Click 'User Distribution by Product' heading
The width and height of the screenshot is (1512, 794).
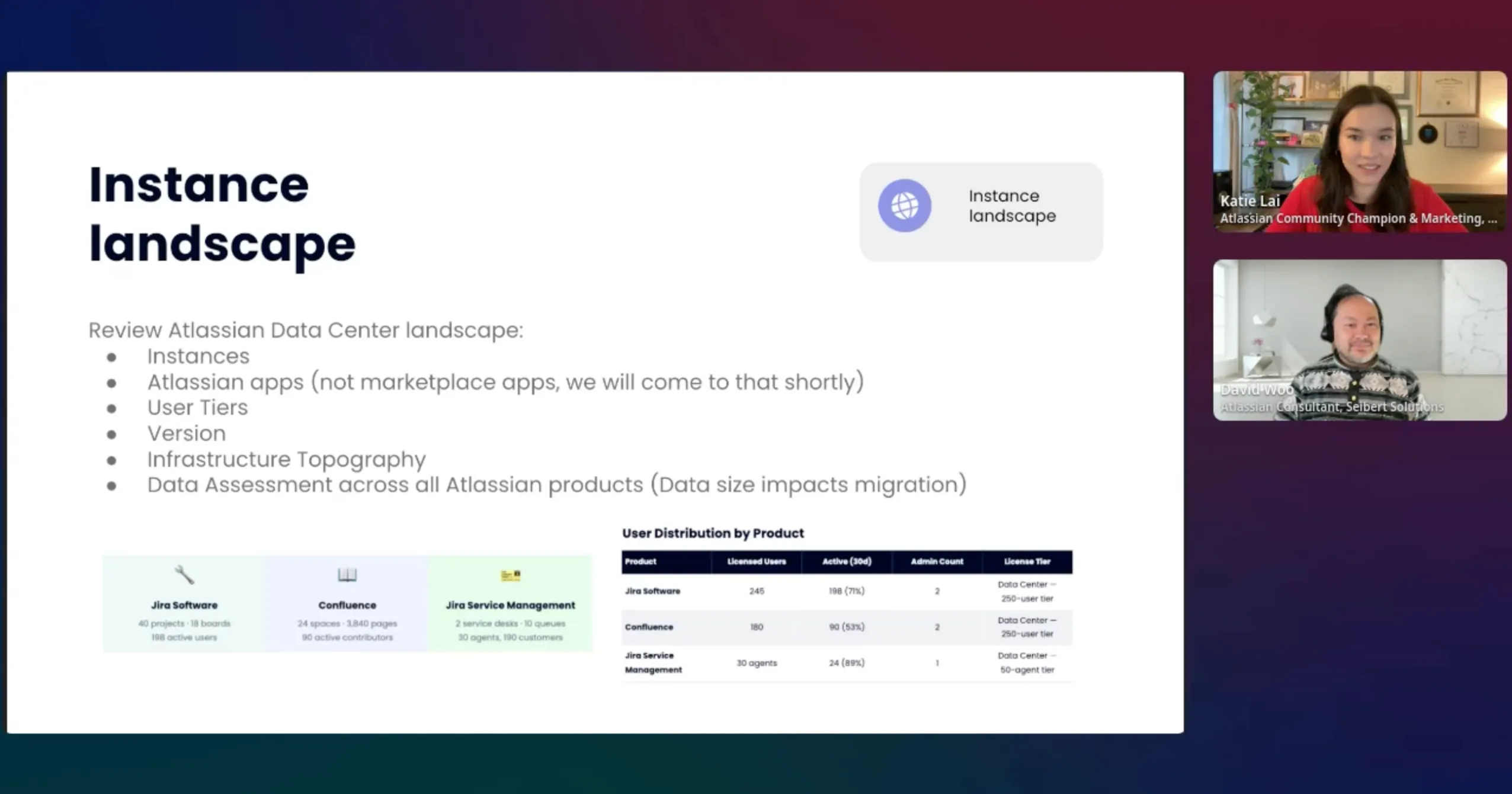(x=713, y=533)
